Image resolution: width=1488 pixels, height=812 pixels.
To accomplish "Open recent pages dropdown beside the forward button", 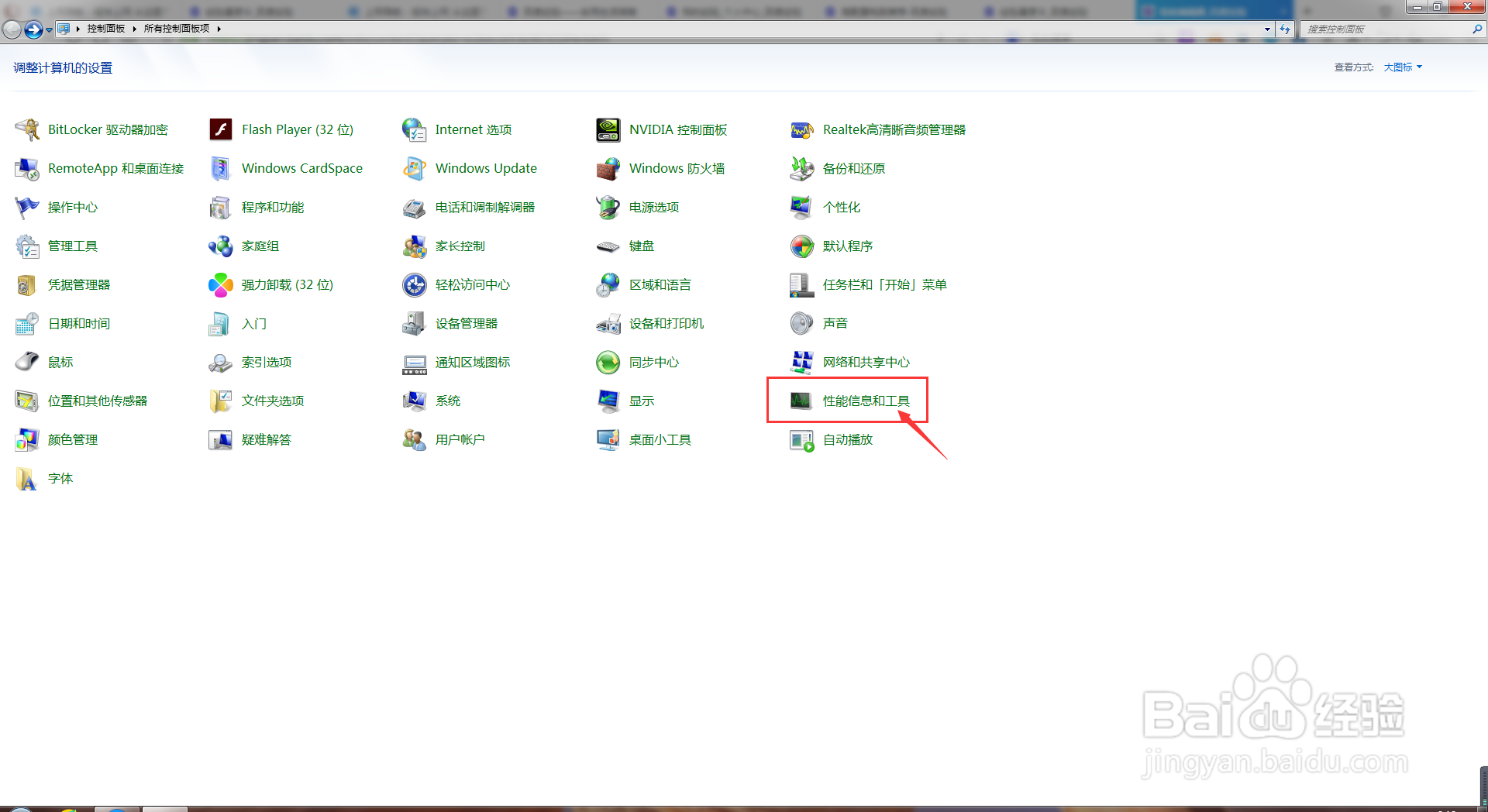I will (x=49, y=29).
